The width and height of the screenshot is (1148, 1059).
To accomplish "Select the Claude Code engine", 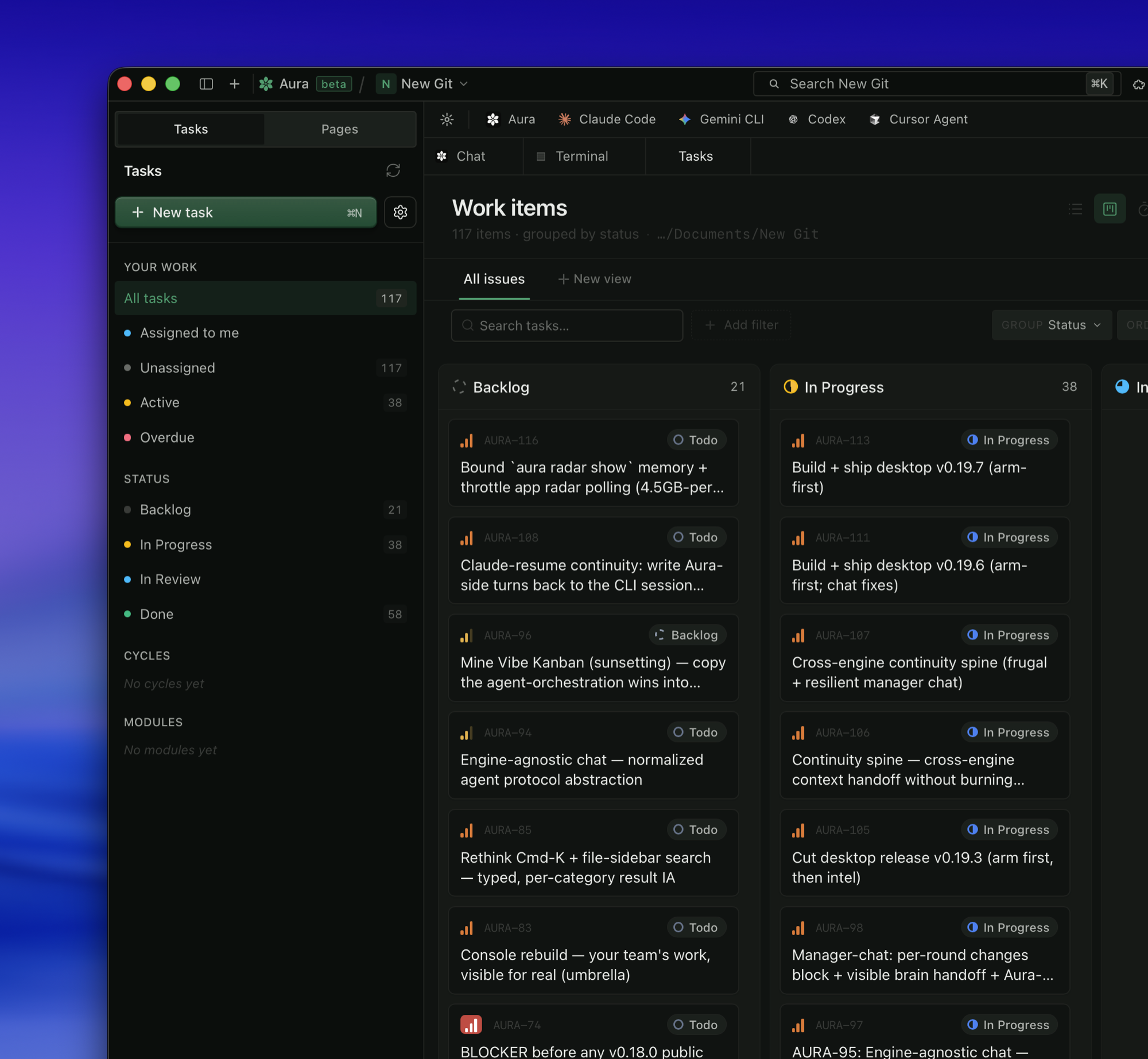I will [x=607, y=119].
